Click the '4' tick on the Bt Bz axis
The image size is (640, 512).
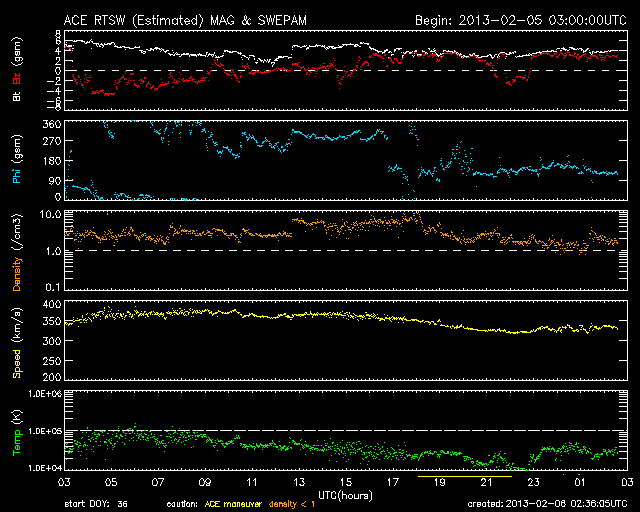coord(58,51)
